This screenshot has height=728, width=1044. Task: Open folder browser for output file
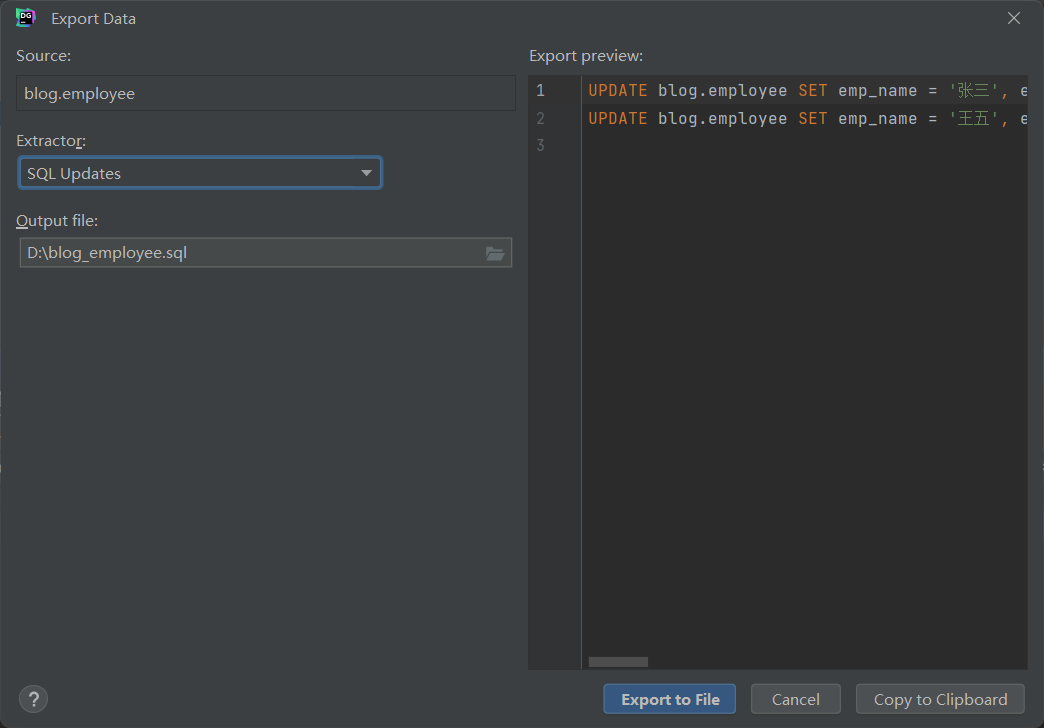494,253
